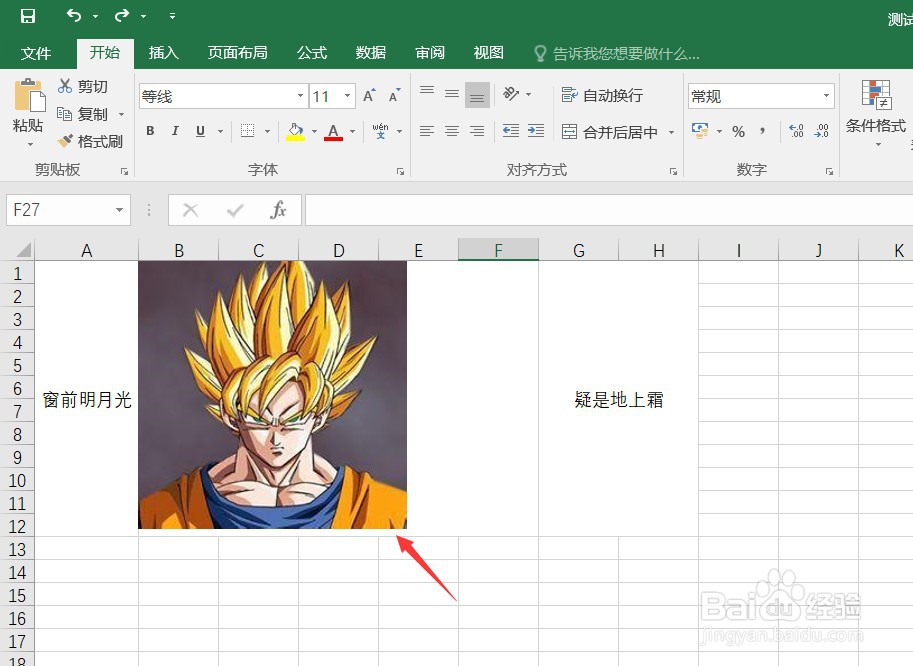Open the font size 11 dropdown
The width and height of the screenshot is (913, 666).
click(348, 96)
